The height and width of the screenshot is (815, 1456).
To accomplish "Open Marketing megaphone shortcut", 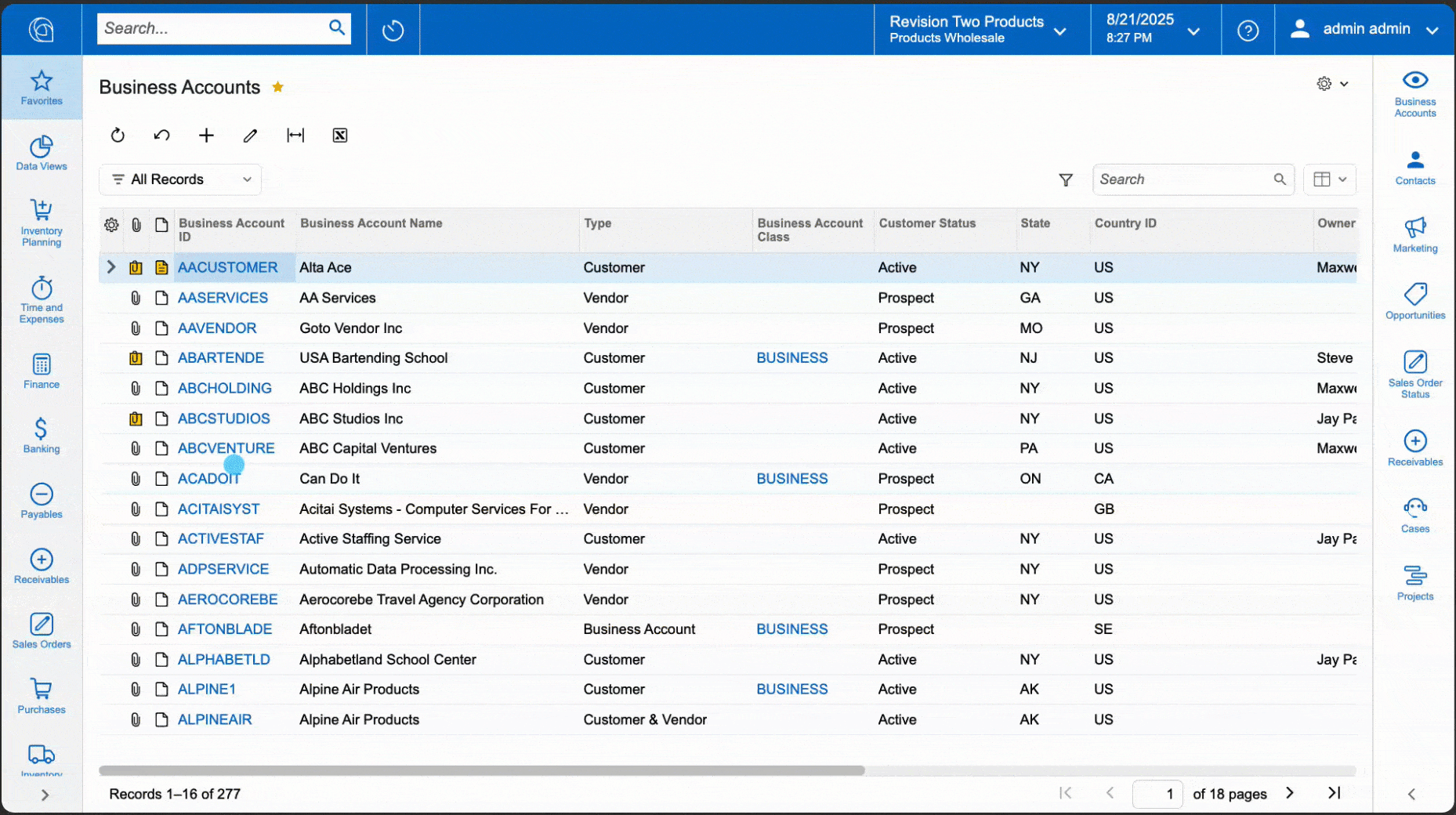I will tap(1414, 234).
